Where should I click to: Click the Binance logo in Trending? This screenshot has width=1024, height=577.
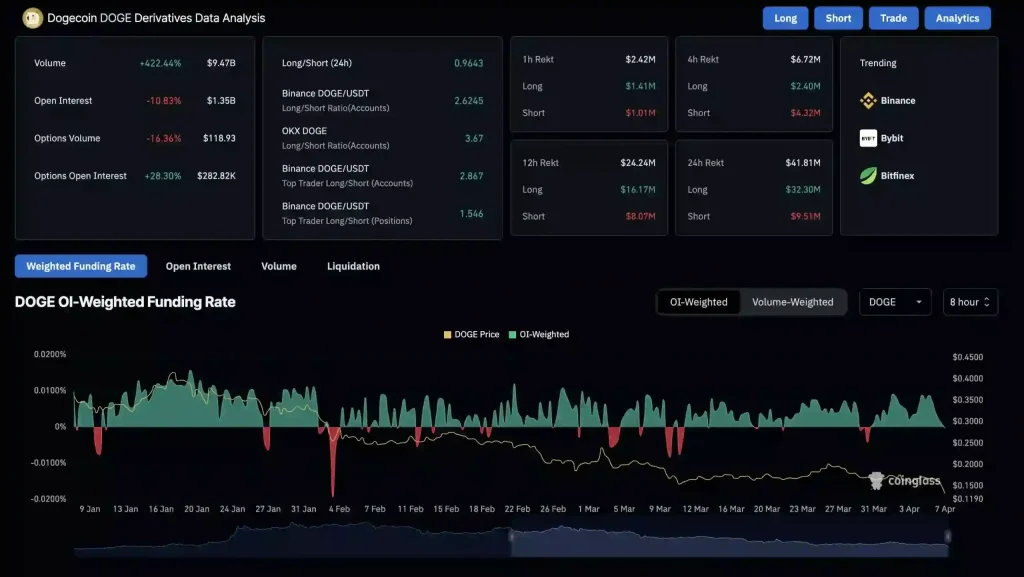[868, 101]
